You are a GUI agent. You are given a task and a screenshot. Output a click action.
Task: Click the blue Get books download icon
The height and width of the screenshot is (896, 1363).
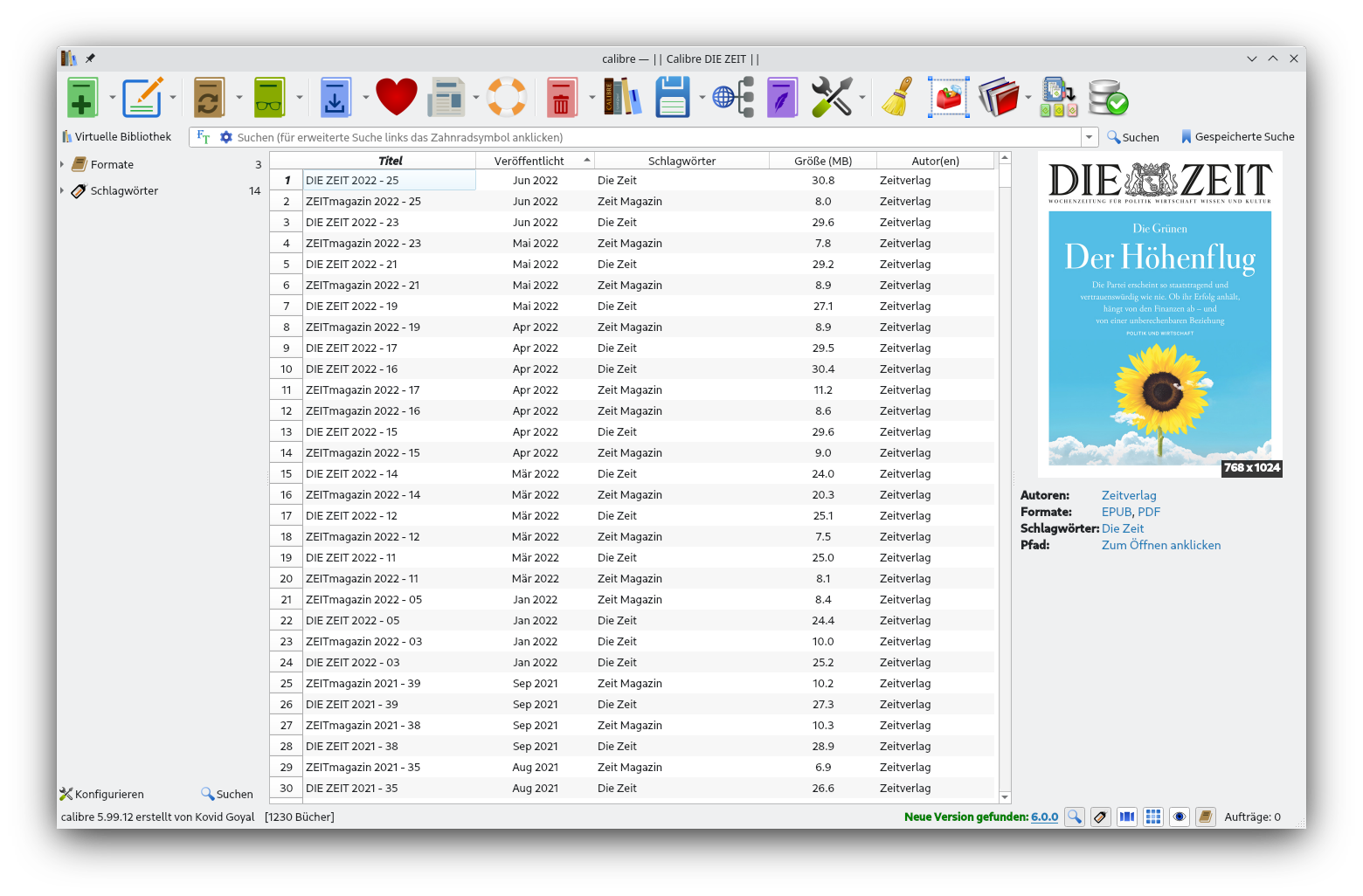pyautogui.click(x=335, y=97)
